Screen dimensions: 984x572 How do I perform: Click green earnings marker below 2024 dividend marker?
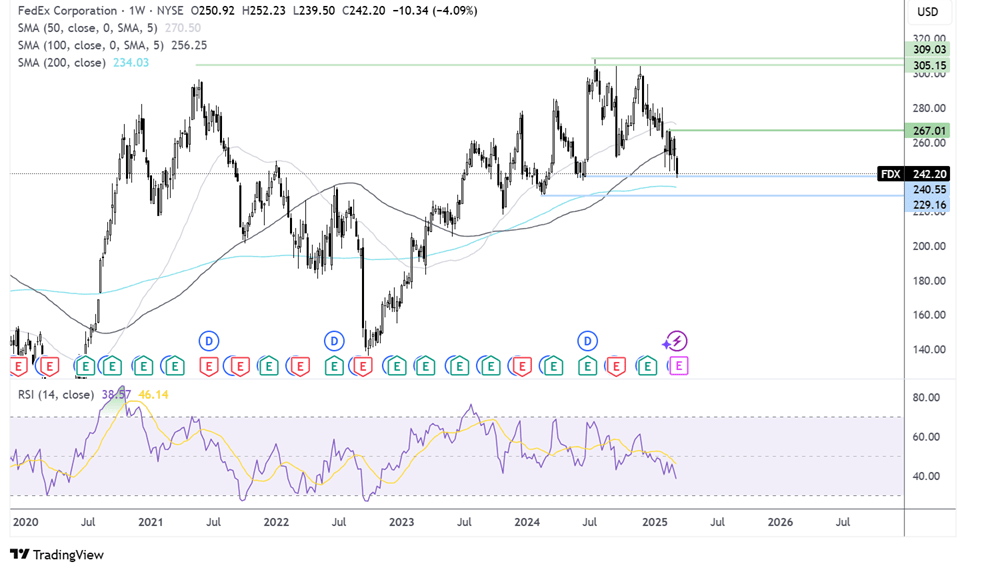(x=587, y=365)
